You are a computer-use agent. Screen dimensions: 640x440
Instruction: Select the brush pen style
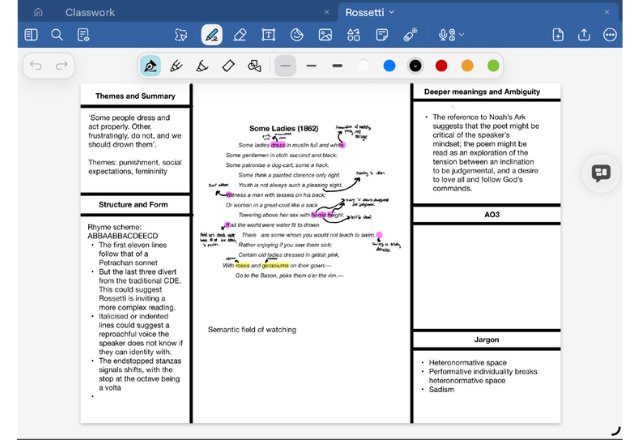point(202,66)
